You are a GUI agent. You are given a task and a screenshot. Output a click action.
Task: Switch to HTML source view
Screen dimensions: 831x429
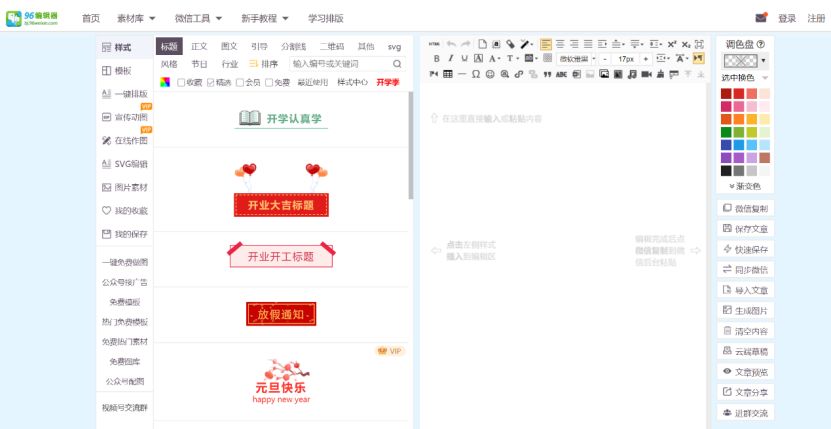point(434,44)
